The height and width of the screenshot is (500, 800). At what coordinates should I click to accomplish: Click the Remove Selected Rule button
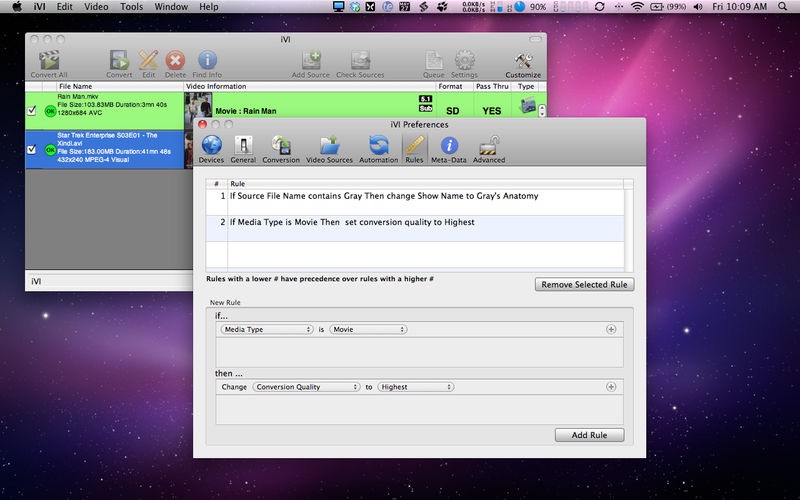tap(584, 285)
